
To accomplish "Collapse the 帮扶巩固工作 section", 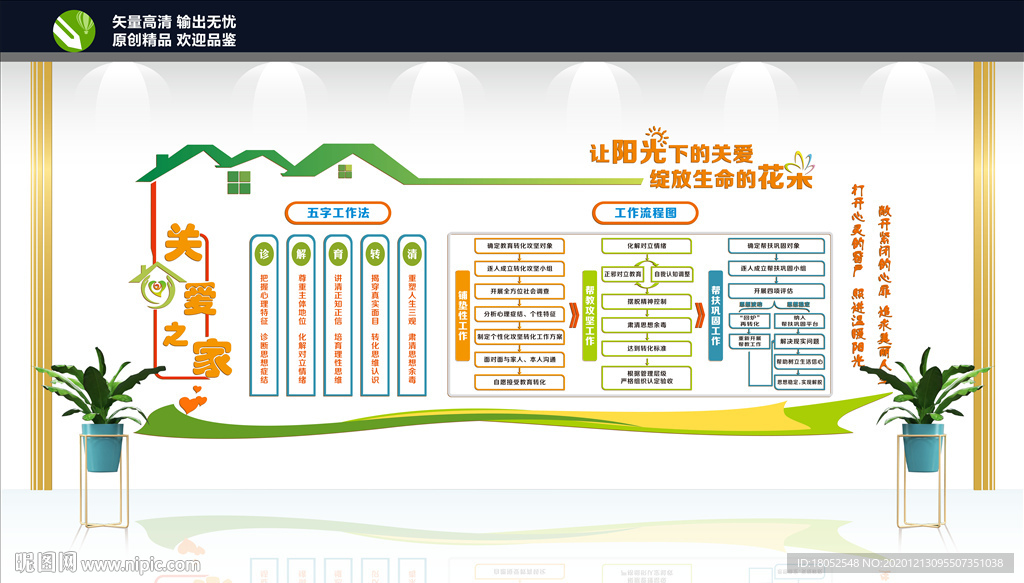I will [x=713, y=316].
